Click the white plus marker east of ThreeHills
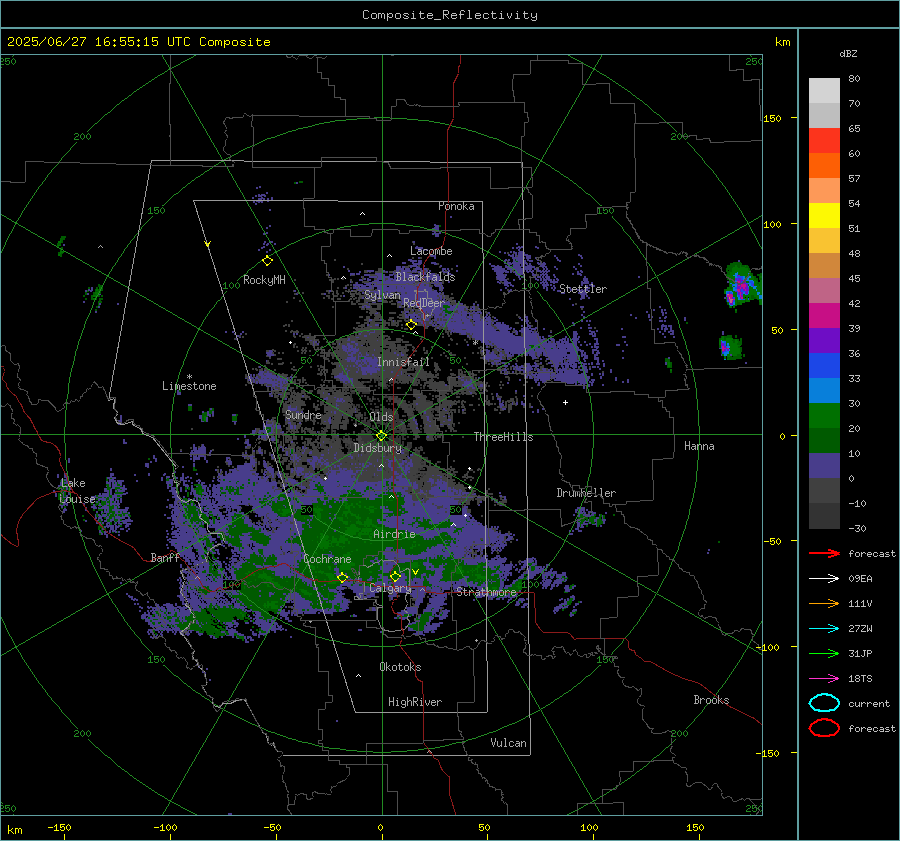The height and width of the screenshot is (841, 900). pyautogui.click(x=565, y=402)
